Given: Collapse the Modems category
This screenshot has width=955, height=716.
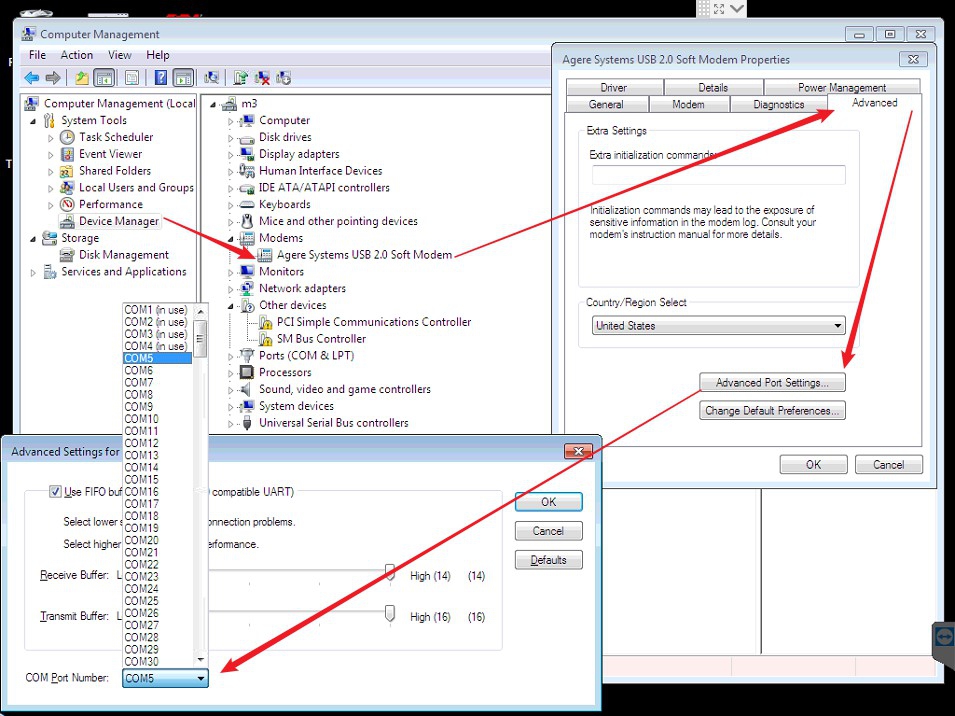Looking at the screenshot, I should coord(231,239).
